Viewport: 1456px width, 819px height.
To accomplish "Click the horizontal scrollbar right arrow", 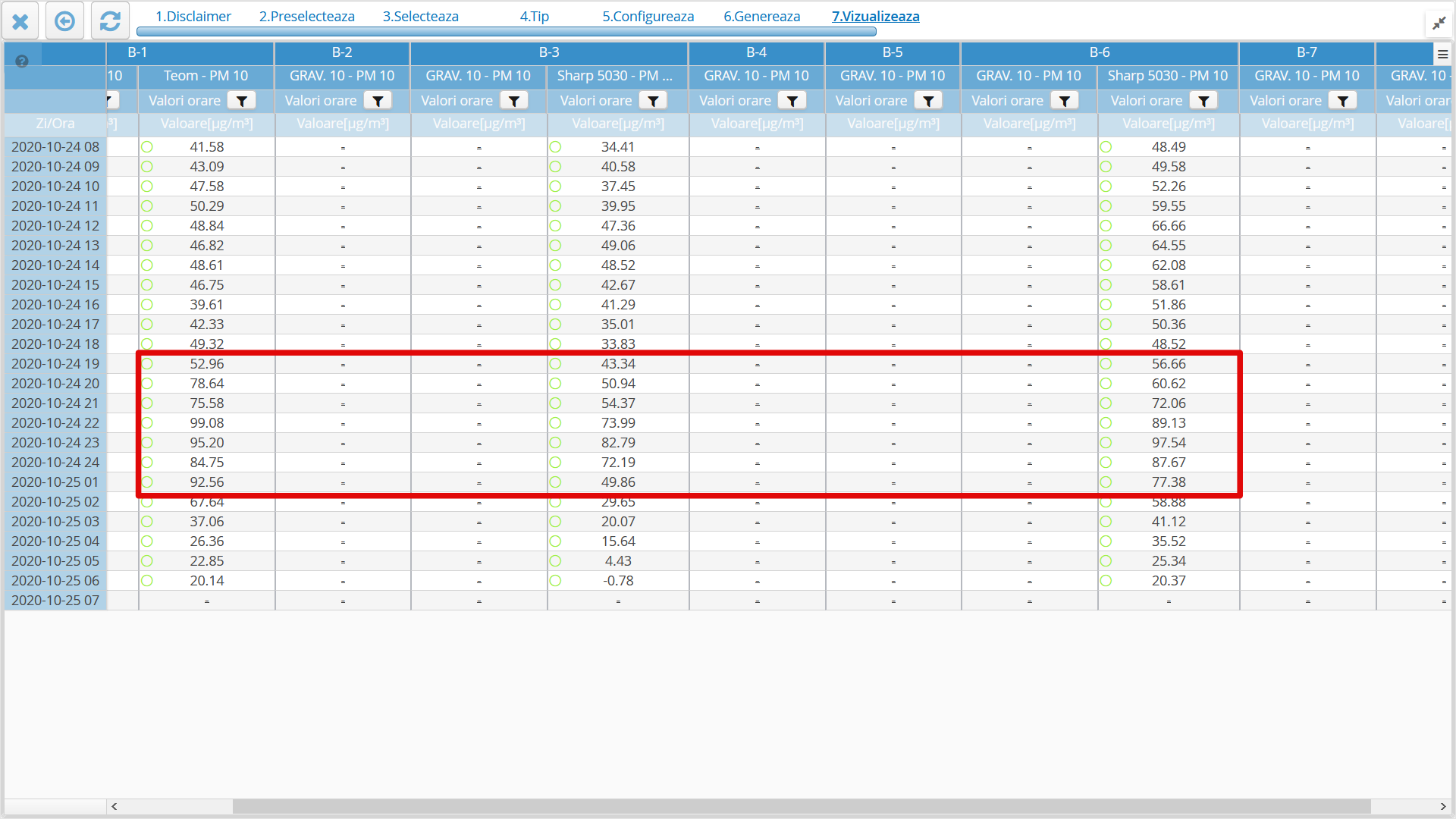I will [1442, 806].
